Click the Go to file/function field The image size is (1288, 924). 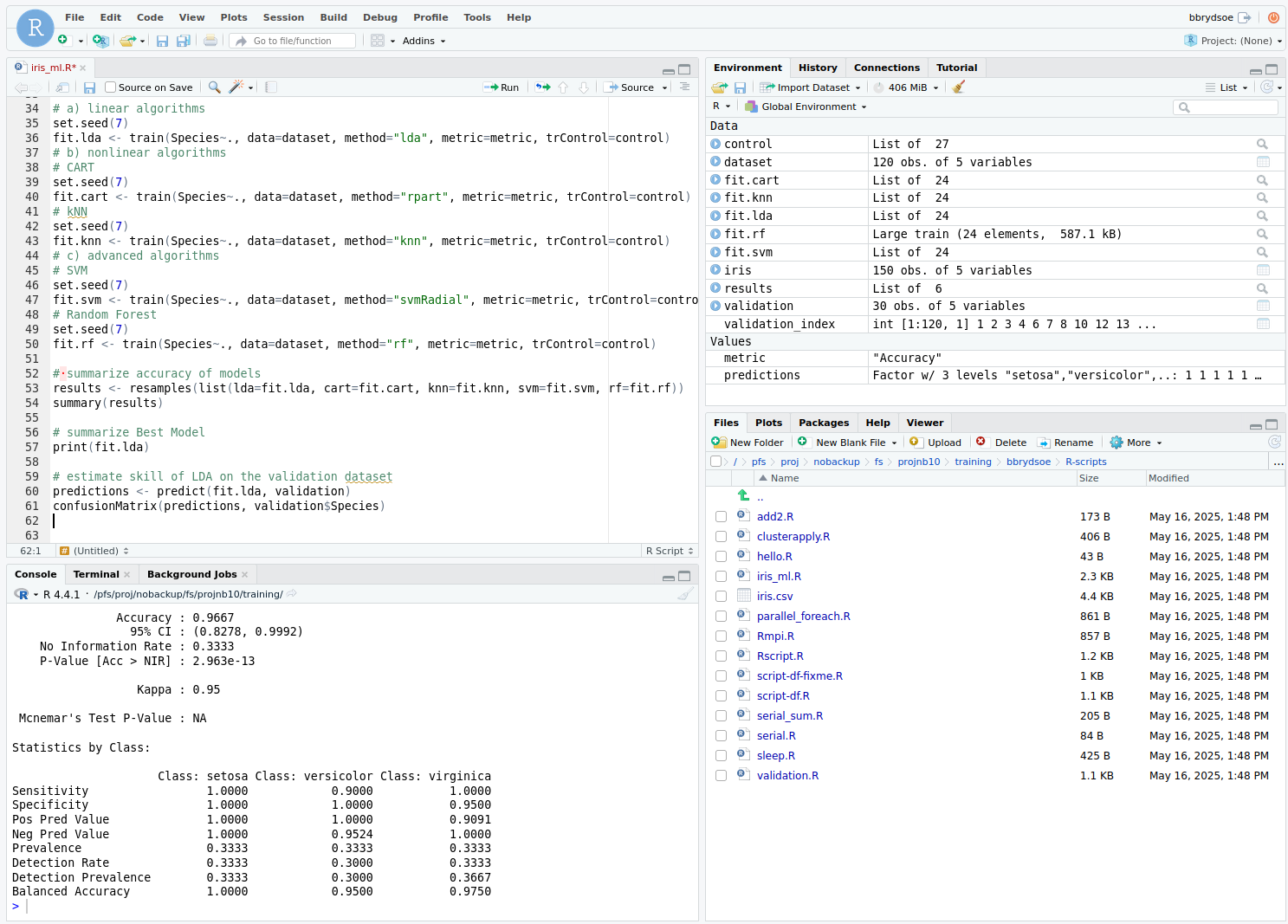click(293, 41)
